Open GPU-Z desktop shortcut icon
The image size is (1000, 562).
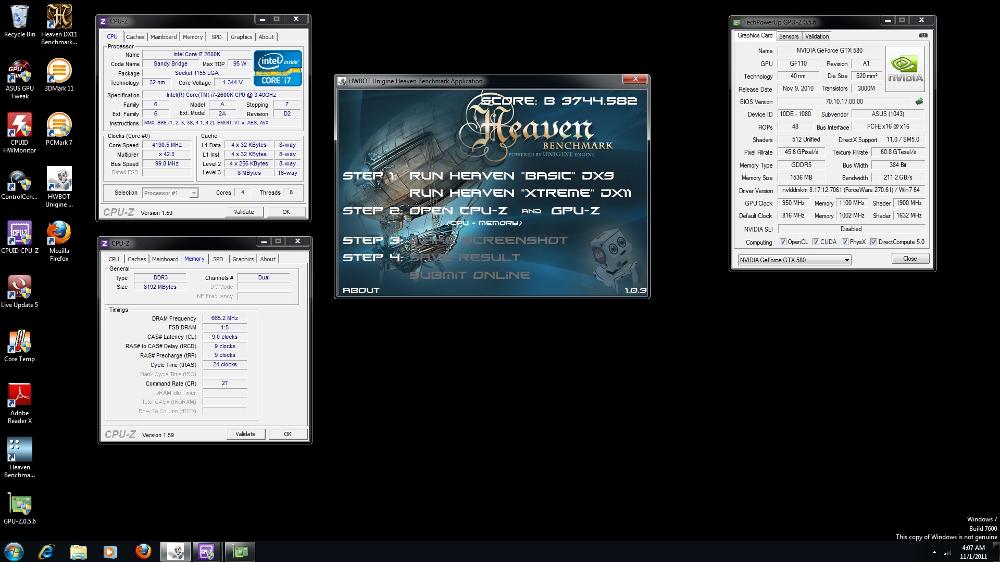19,508
